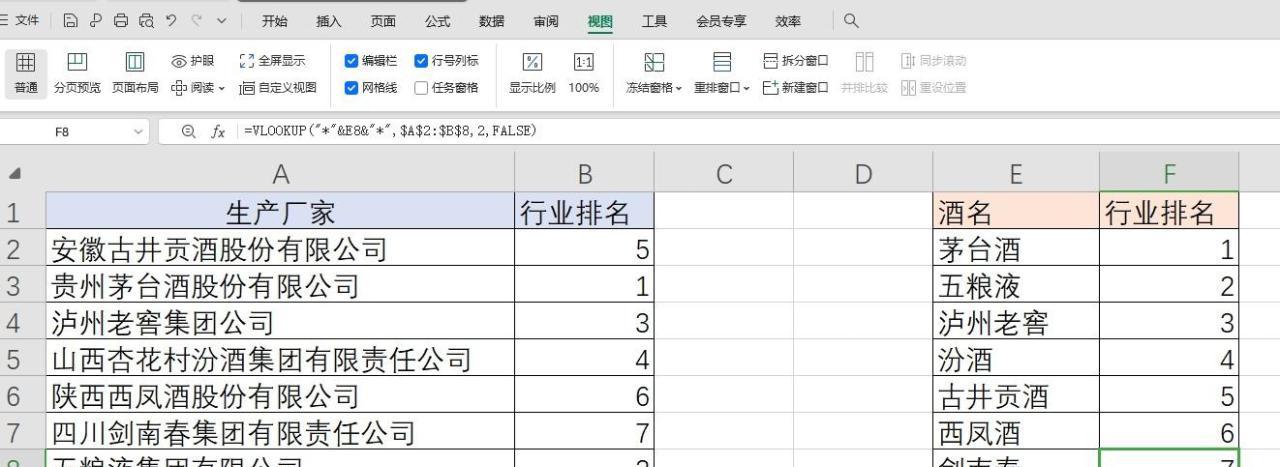Open the 文件 menu
The width and height of the screenshot is (1280, 467).
click(x=22, y=21)
